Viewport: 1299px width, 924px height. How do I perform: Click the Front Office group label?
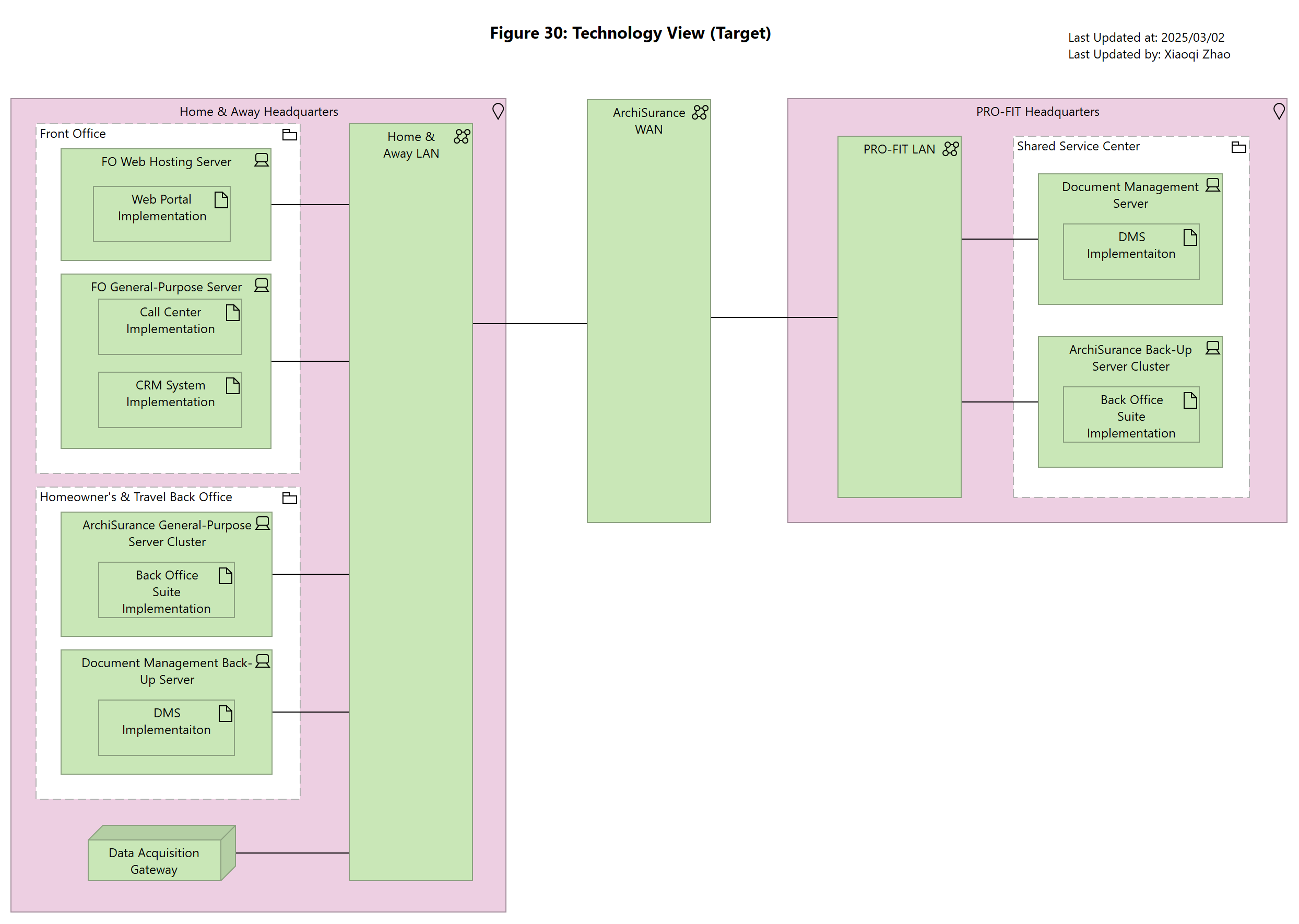pyautogui.click(x=73, y=133)
